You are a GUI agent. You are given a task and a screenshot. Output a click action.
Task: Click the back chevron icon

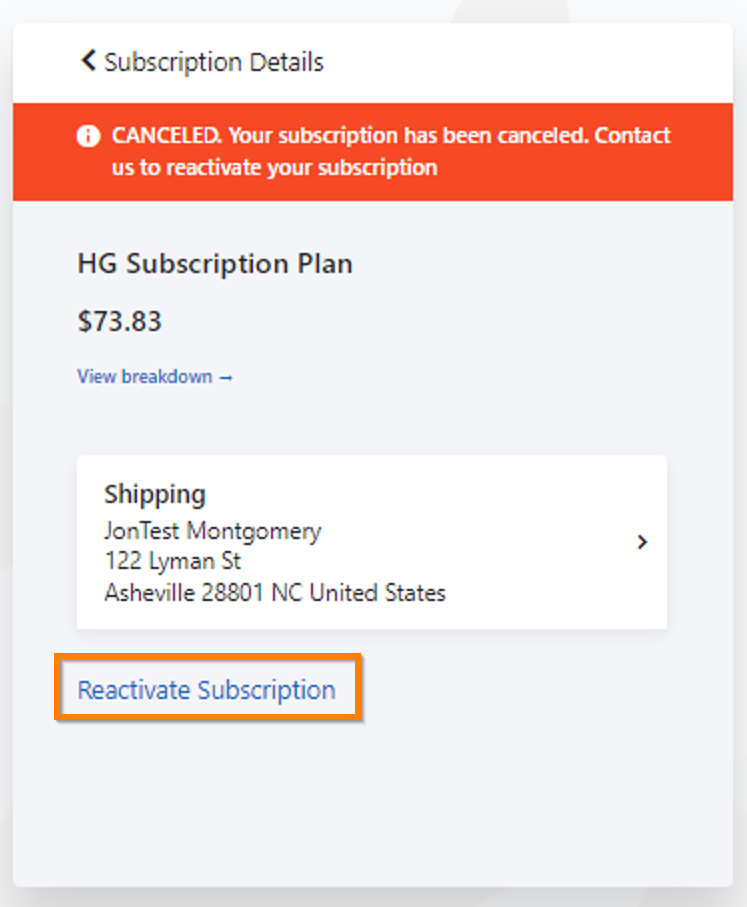[88, 61]
